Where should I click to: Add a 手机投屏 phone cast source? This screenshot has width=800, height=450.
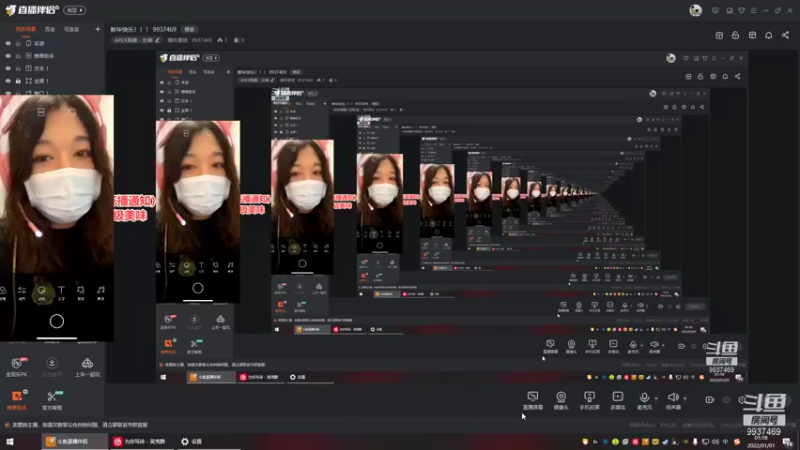589,401
